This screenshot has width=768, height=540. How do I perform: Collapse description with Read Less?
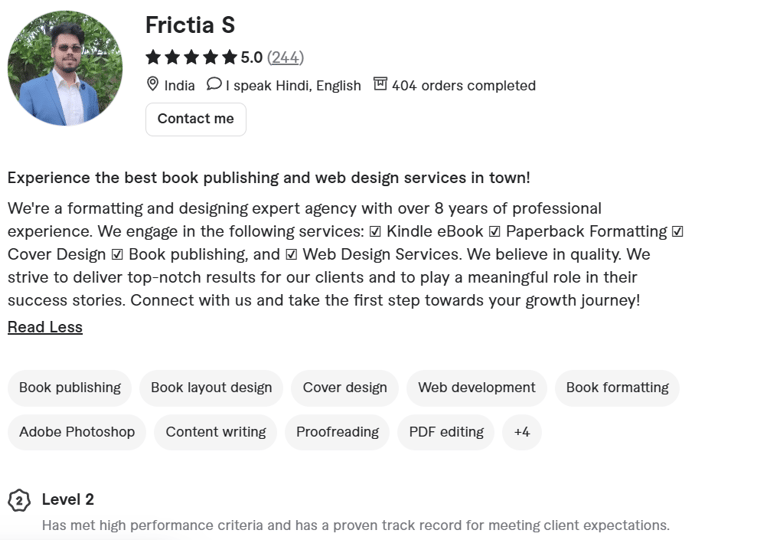(45, 327)
